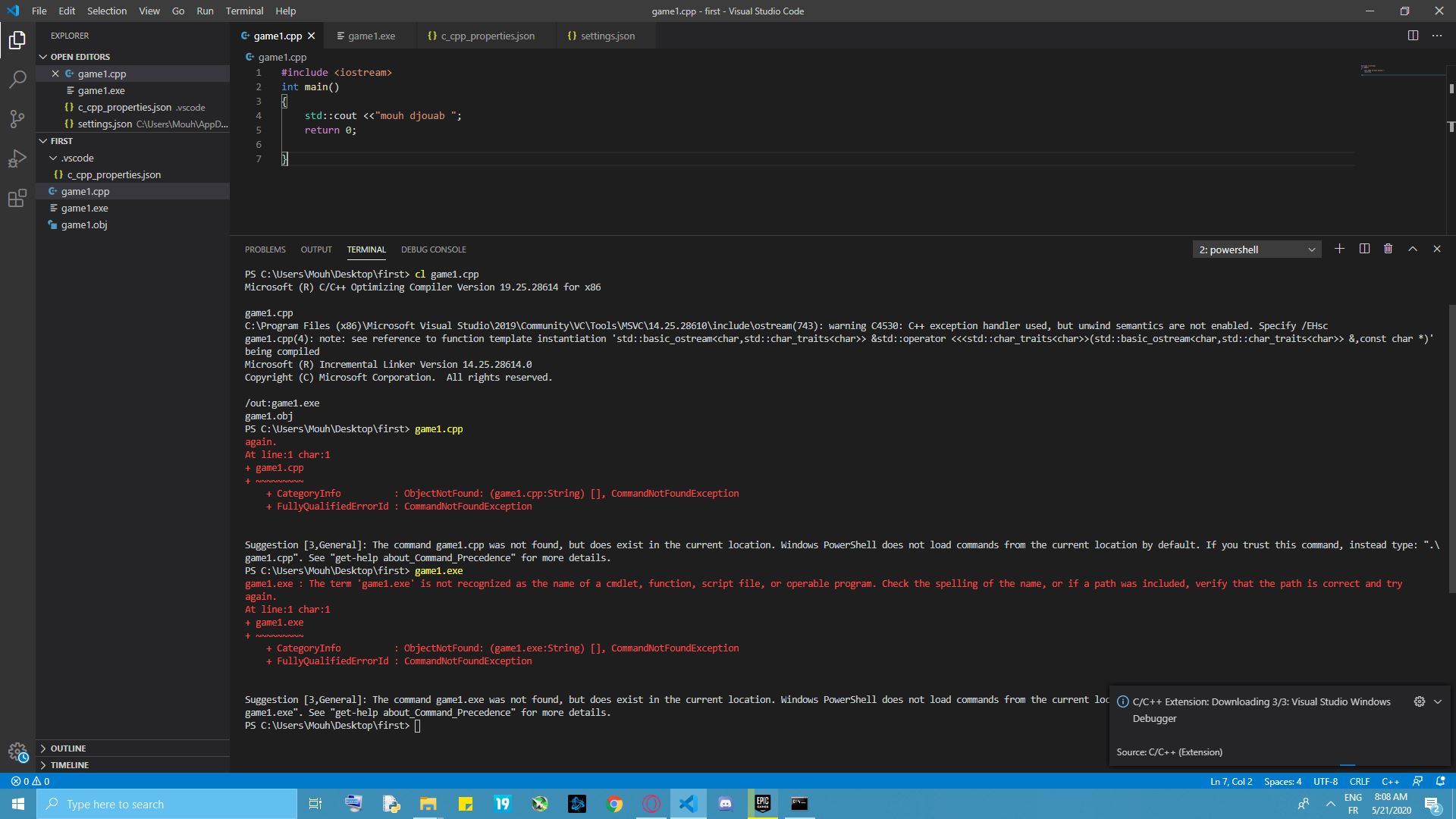Open the Search view in activity bar
The height and width of the screenshot is (819, 1456).
tap(17, 79)
